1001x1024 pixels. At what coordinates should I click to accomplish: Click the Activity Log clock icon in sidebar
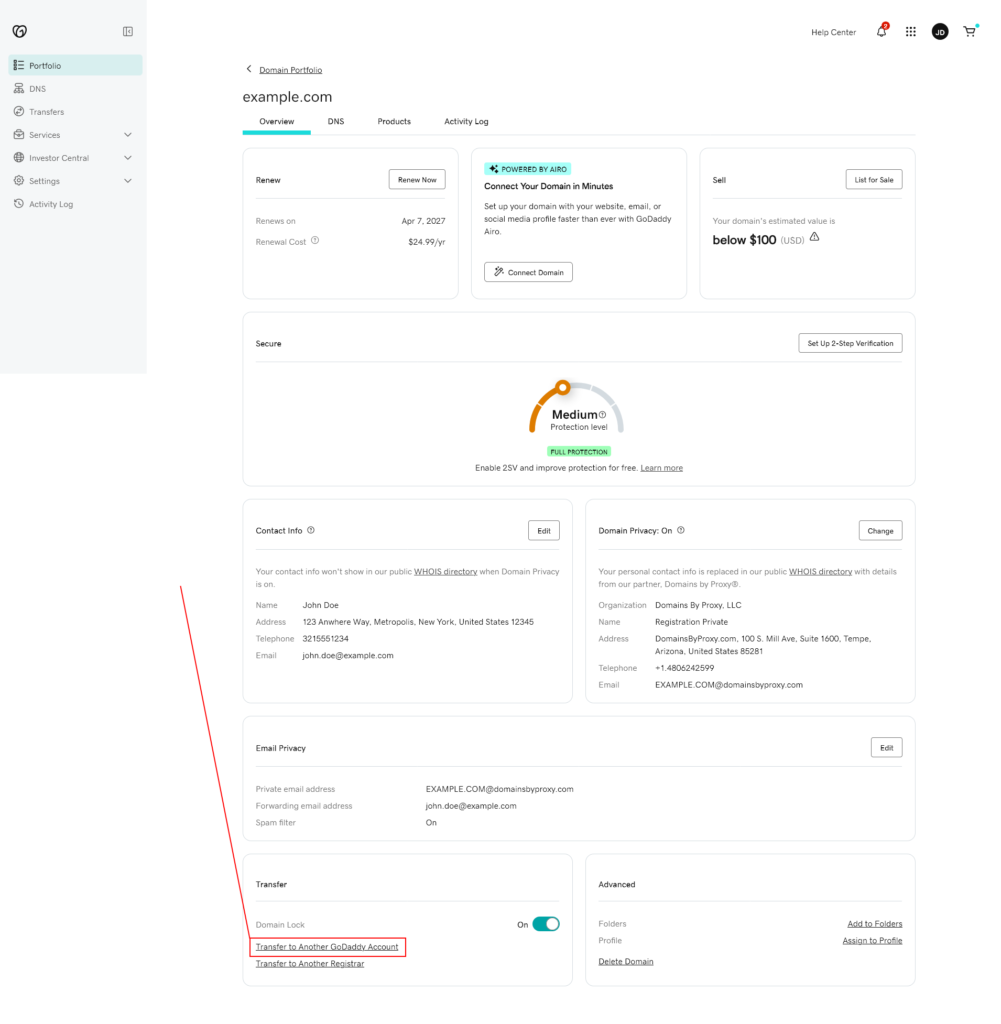pos(18,203)
